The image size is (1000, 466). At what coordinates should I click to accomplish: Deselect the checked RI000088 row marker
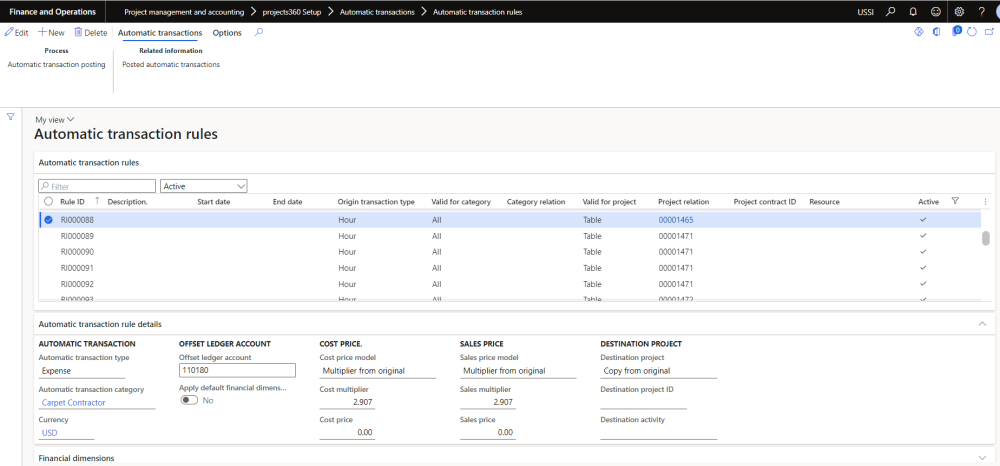(48, 219)
